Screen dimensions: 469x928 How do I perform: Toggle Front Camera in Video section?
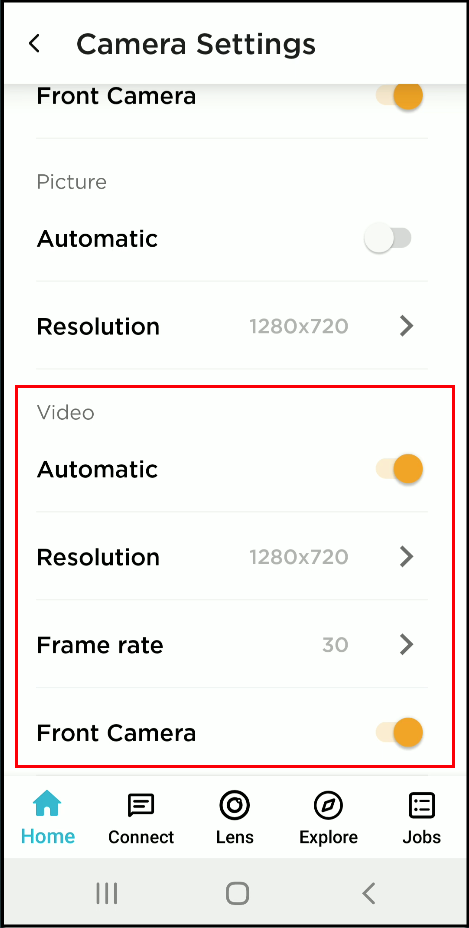(400, 733)
